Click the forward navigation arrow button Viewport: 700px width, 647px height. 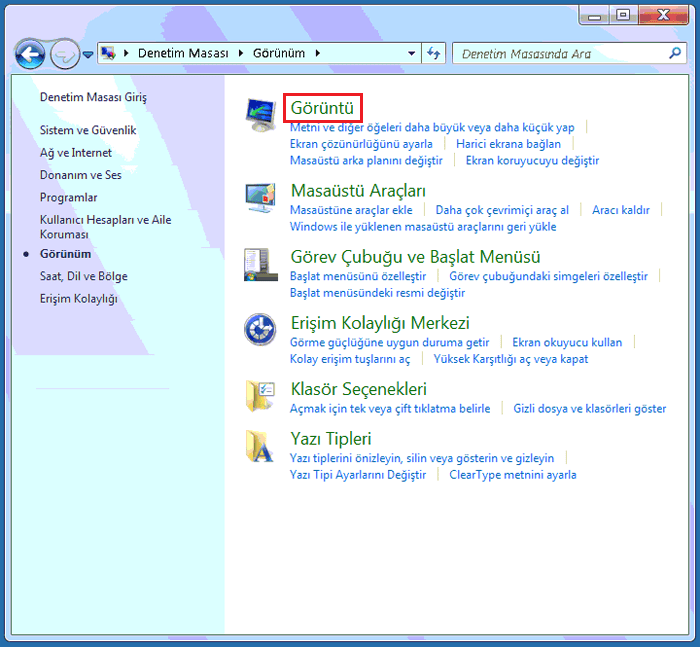point(65,54)
